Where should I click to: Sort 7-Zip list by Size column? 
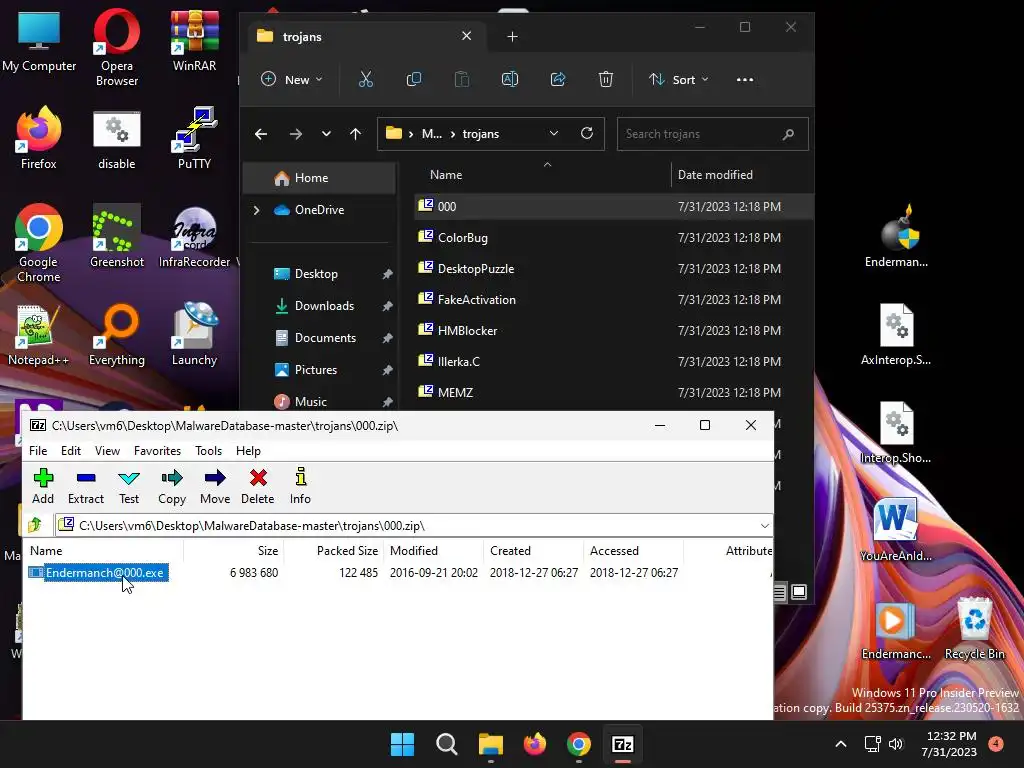234,551
